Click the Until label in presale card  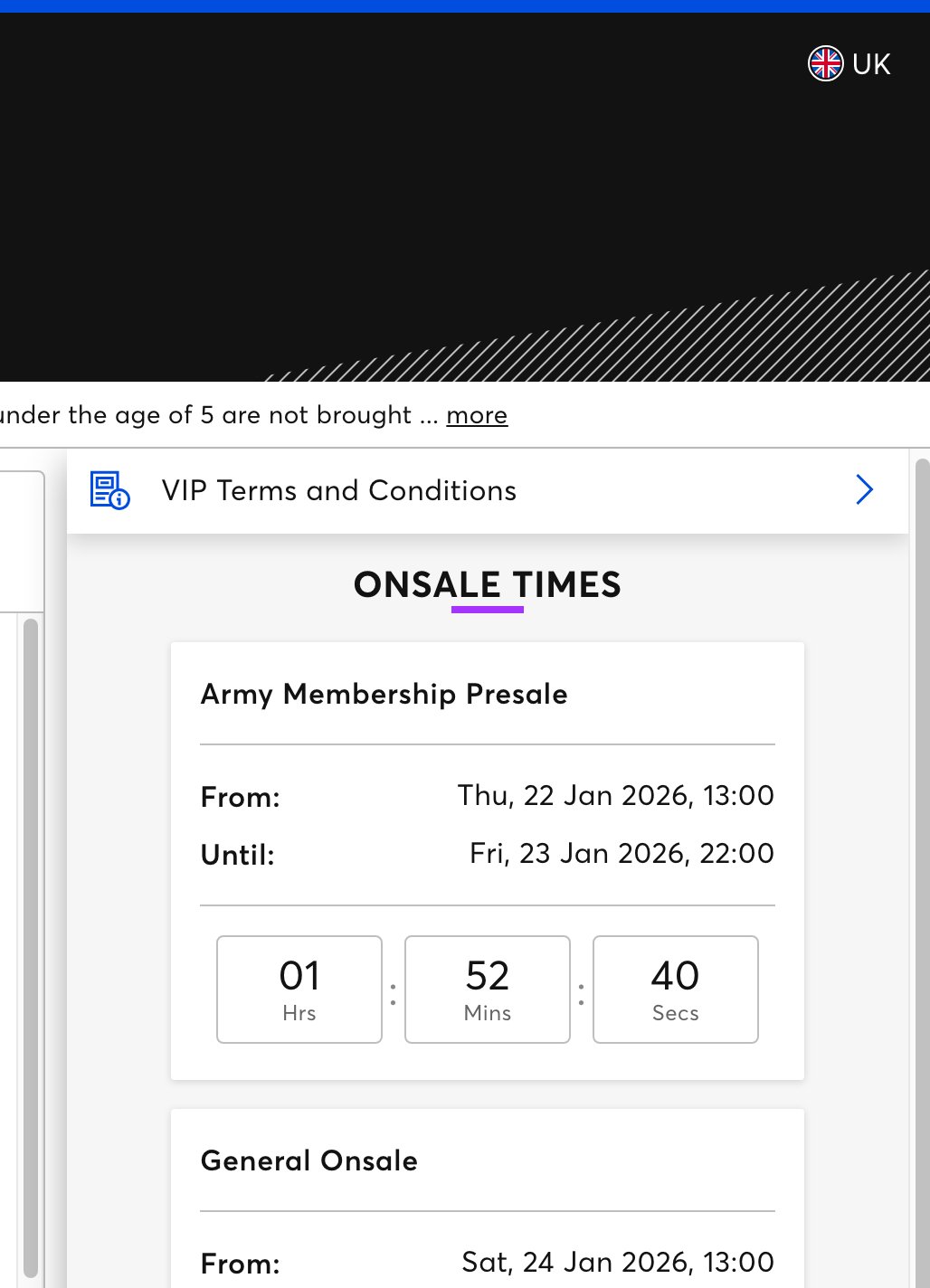(238, 855)
